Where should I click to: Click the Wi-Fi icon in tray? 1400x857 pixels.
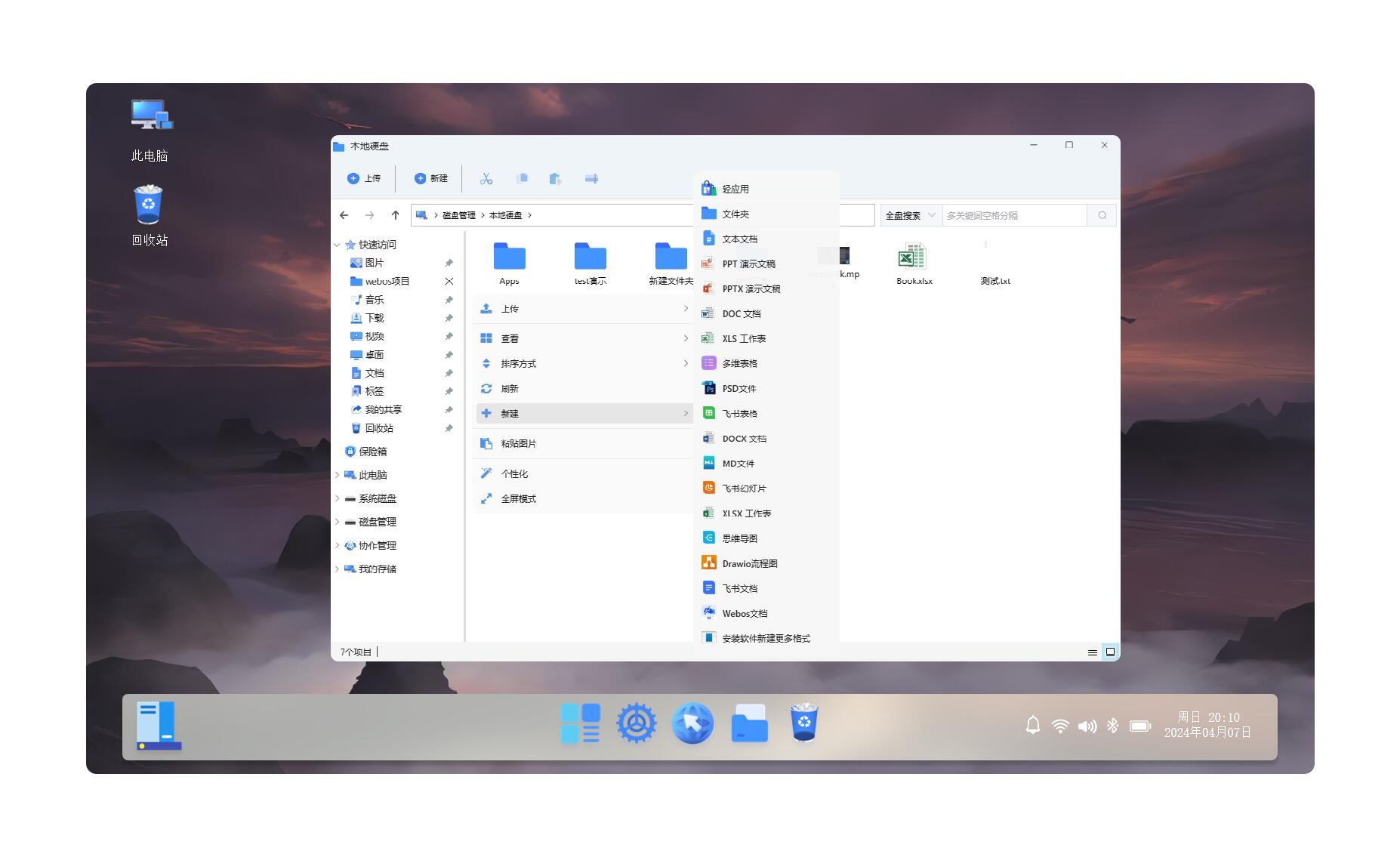(x=1060, y=726)
